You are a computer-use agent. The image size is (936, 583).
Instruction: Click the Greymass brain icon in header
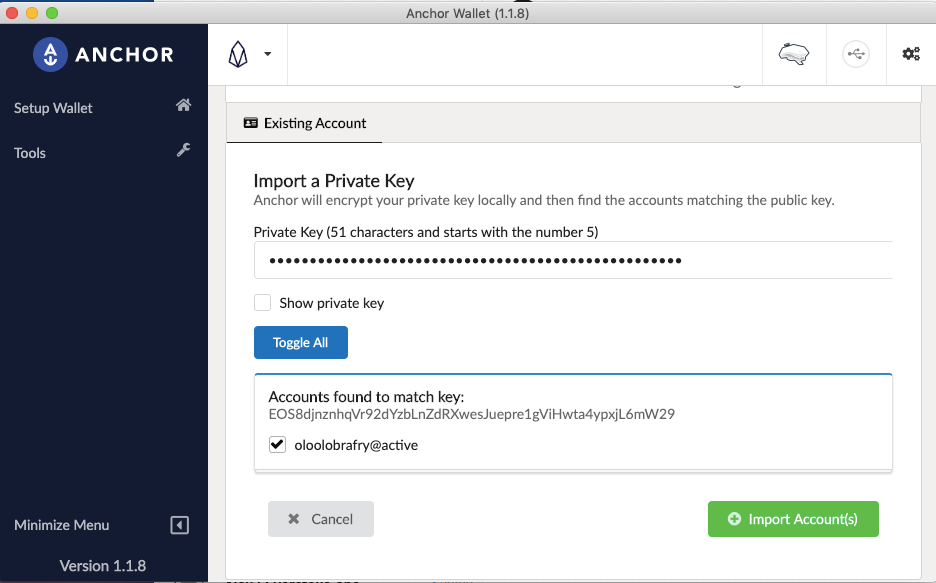(x=794, y=54)
